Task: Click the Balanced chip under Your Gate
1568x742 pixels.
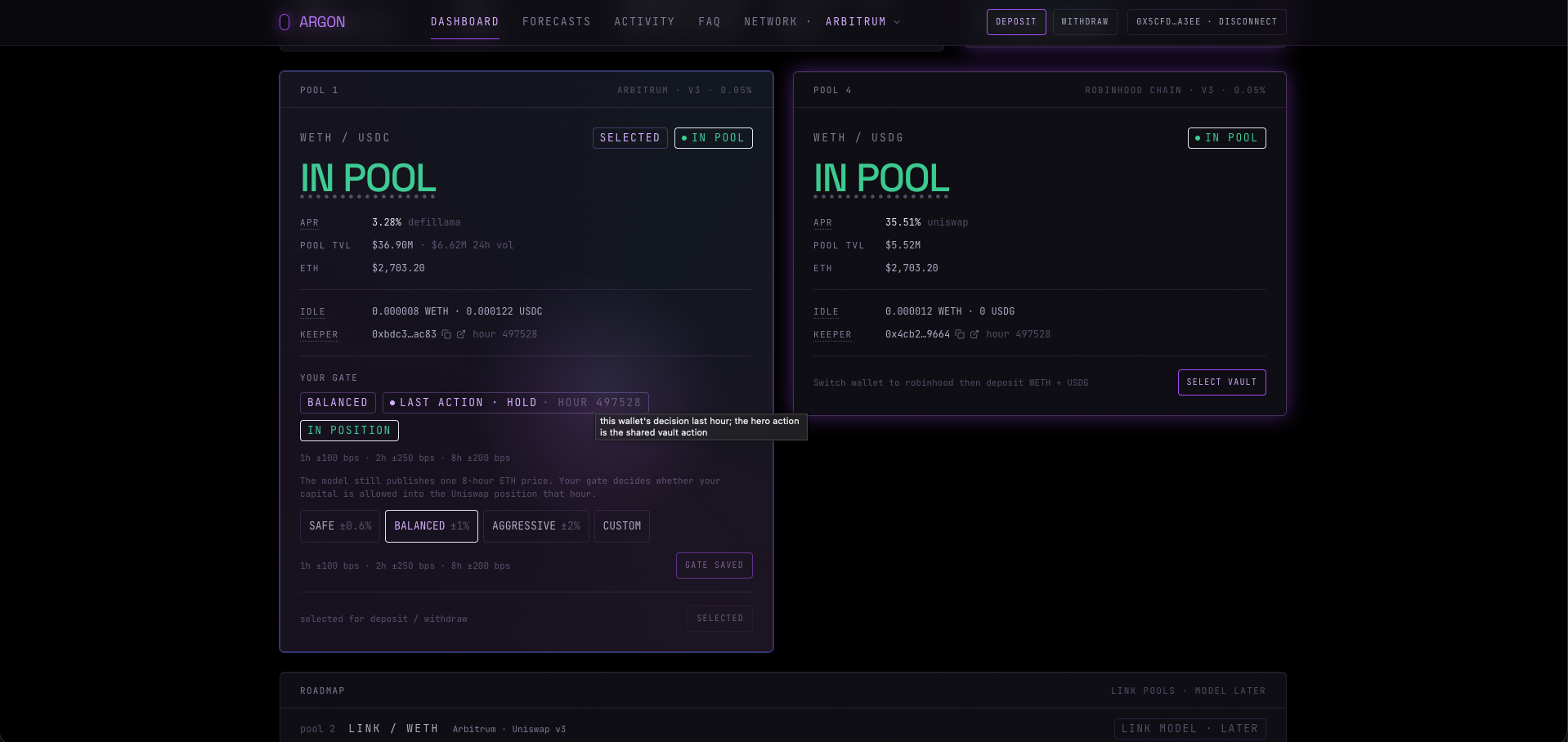Action: coord(338,403)
